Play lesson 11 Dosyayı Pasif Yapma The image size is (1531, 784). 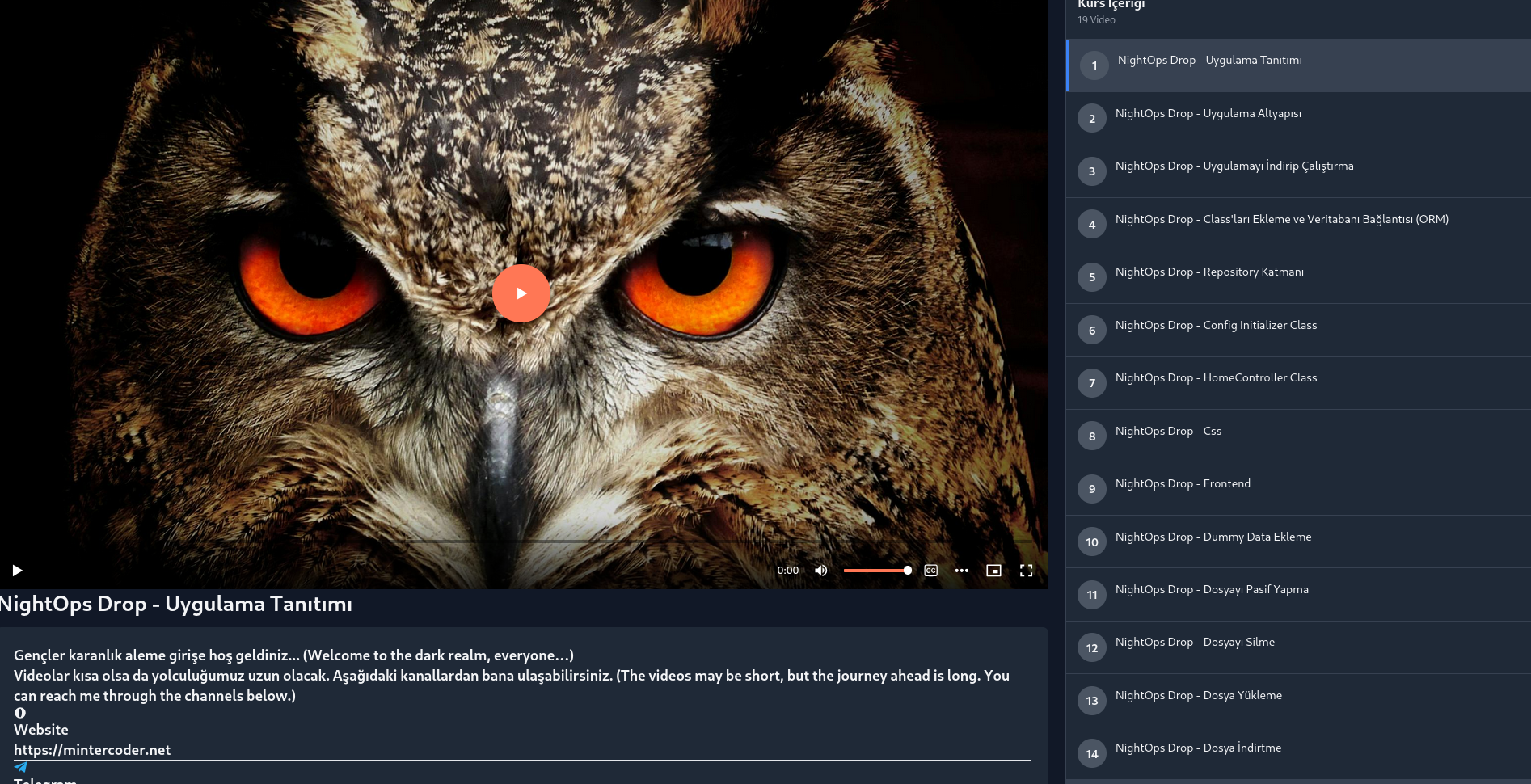point(1298,595)
